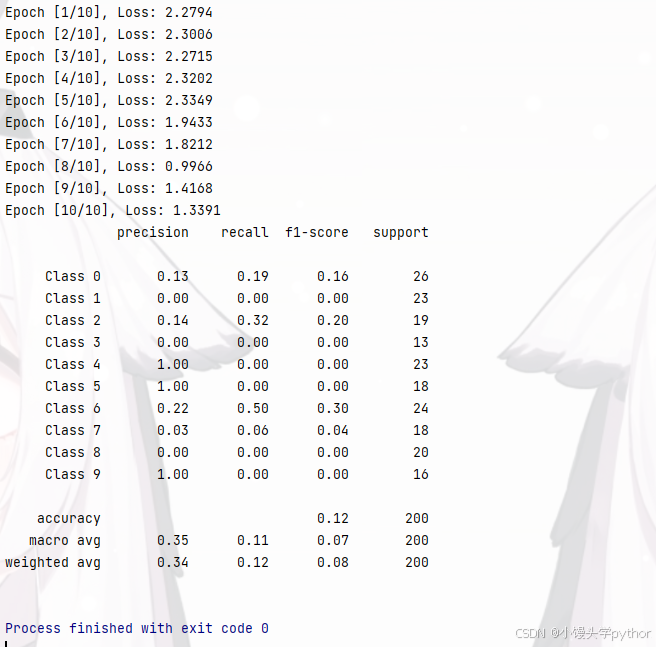Click the "Class 5" row label
Screen dimensions: 656x647
(73, 386)
